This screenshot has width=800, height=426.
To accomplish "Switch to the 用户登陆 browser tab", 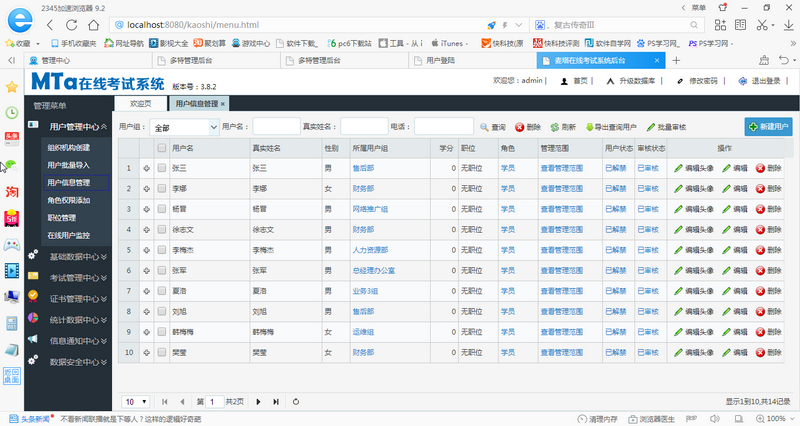I will point(473,61).
